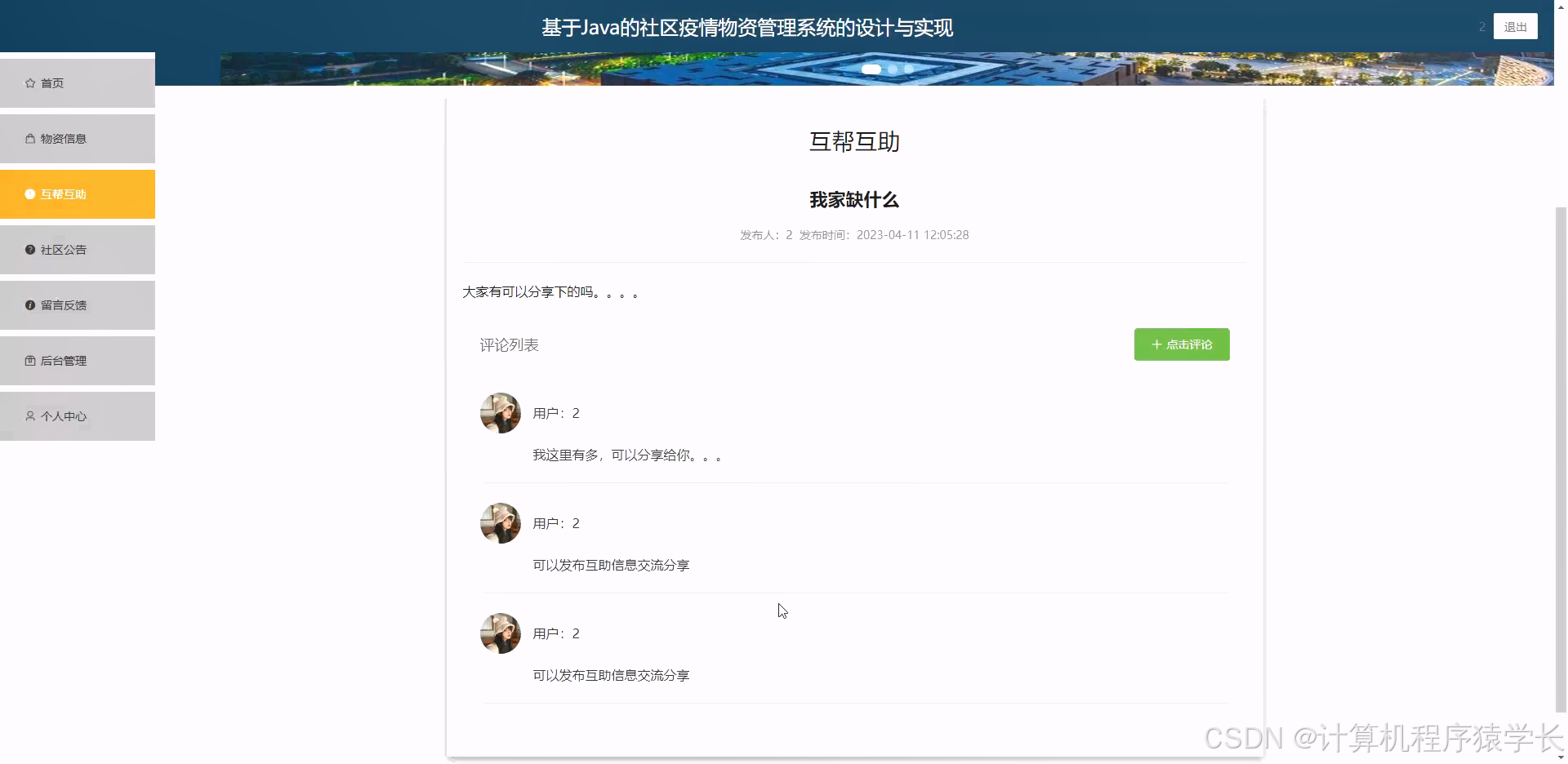
Task: Click the scrollbar up arrow on the right
Action: pyautogui.click(x=1561, y=7)
